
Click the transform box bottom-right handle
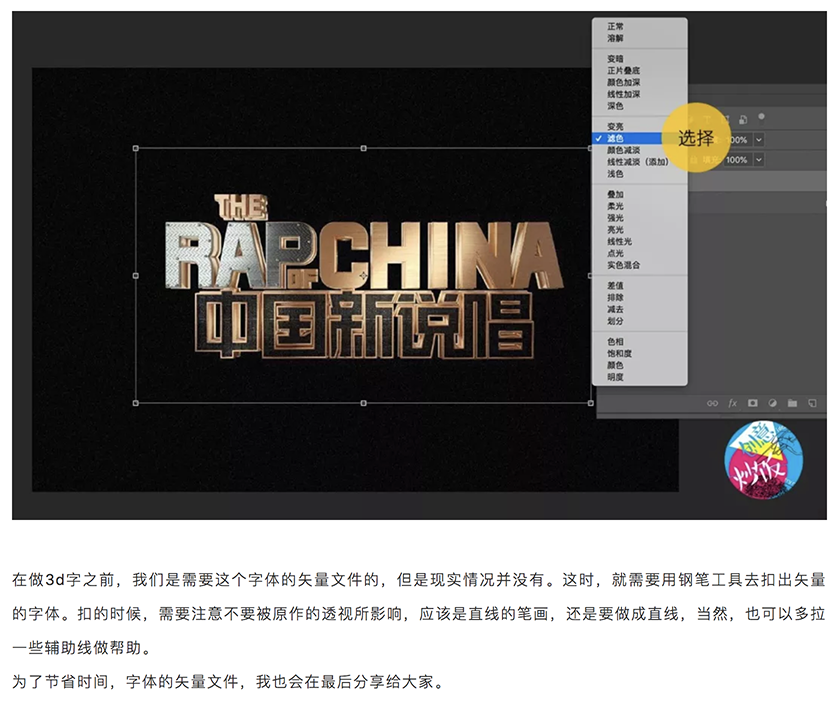591,403
